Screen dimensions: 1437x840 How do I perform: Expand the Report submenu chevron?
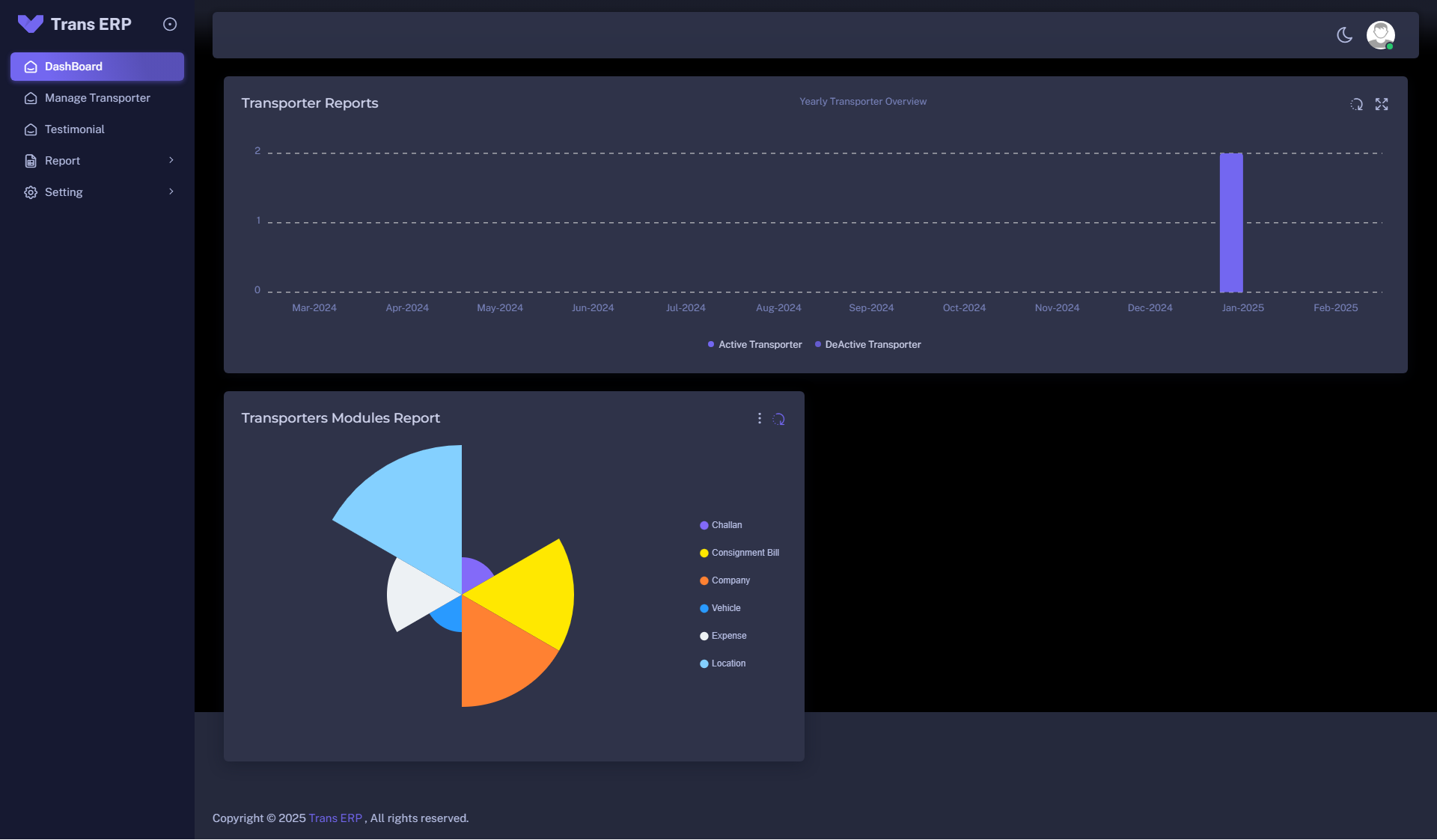click(x=171, y=160)
